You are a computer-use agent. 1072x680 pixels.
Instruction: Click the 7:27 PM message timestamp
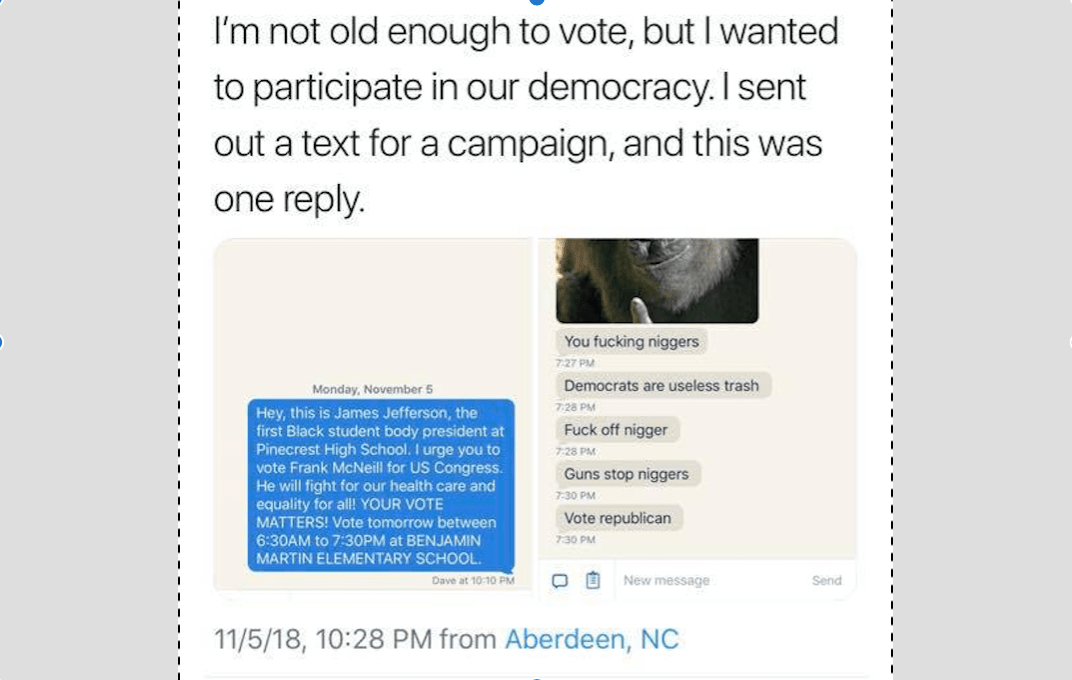tap(575, 363)
